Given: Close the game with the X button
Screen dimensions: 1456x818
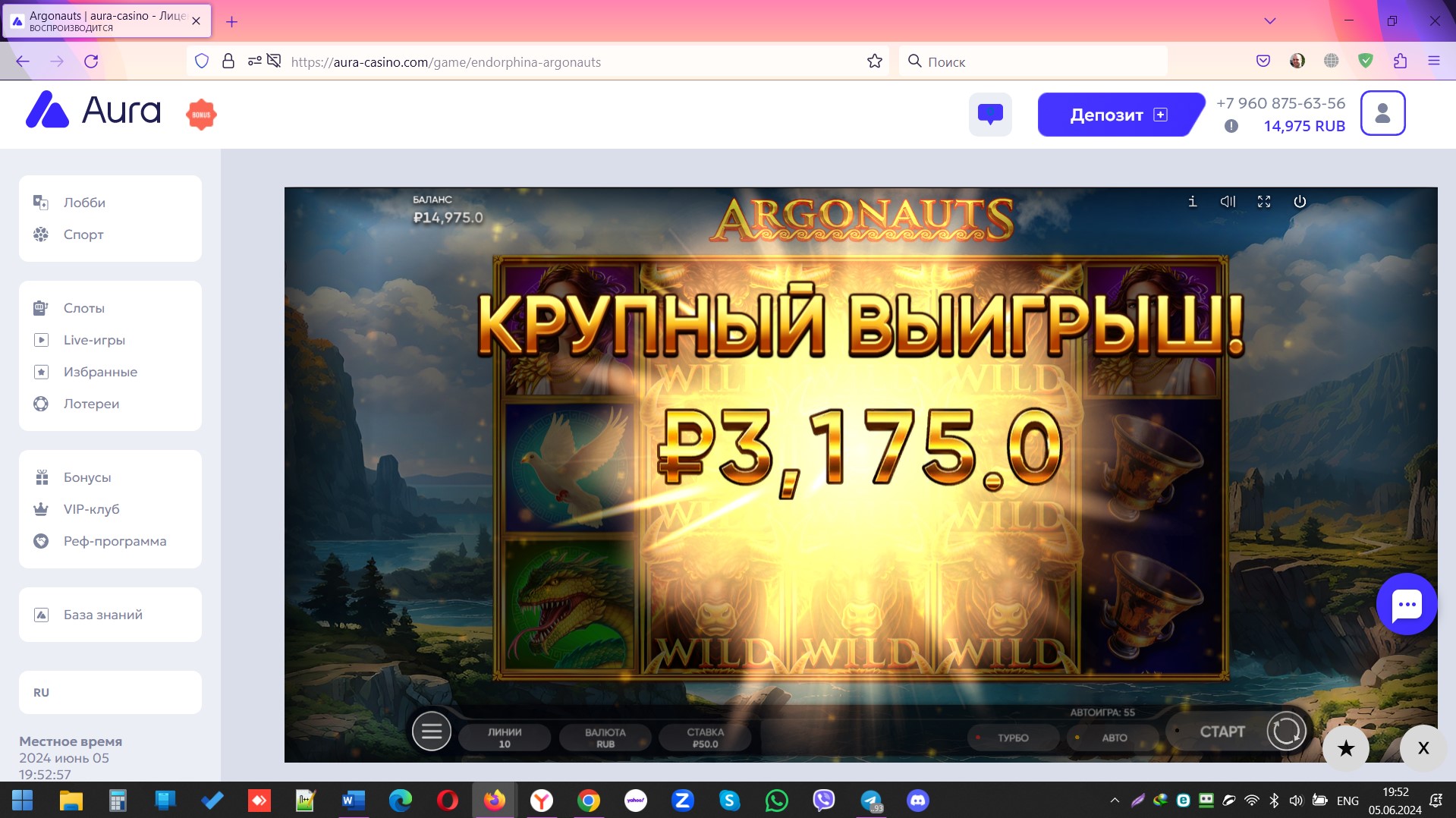Looking at the screenshot, I should (1423, 748).
